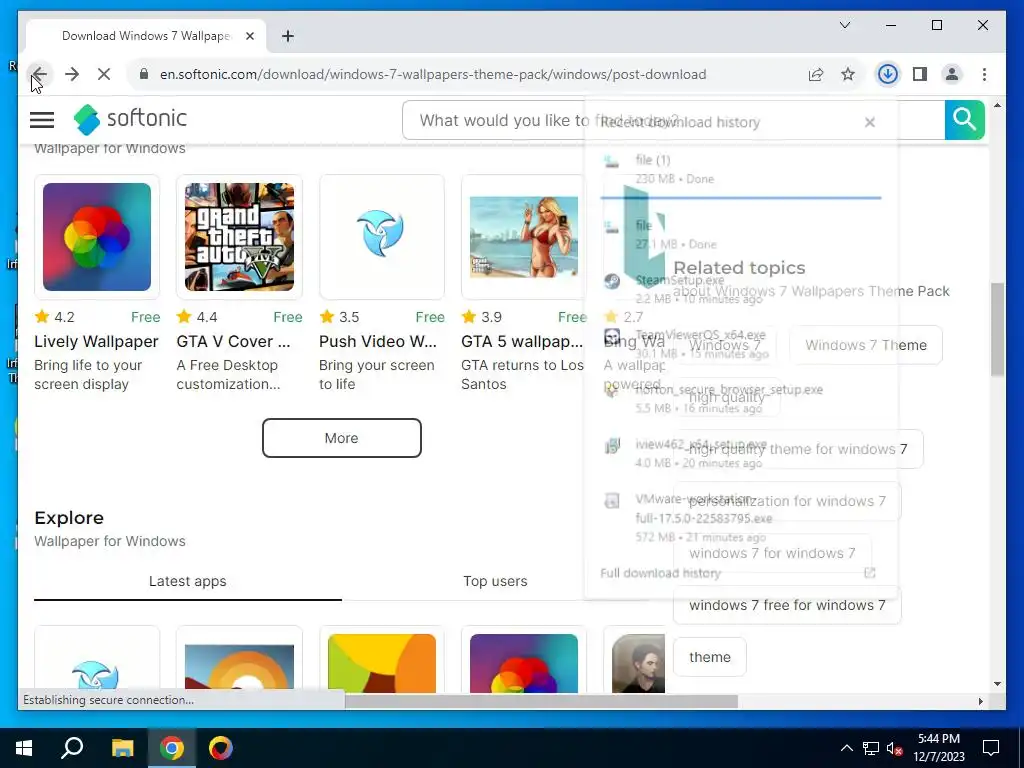Image resolution: width=1024 pixels, height=768 pixels.
Task: Click the Lively Wallpaper title
Action: (96, 342)
